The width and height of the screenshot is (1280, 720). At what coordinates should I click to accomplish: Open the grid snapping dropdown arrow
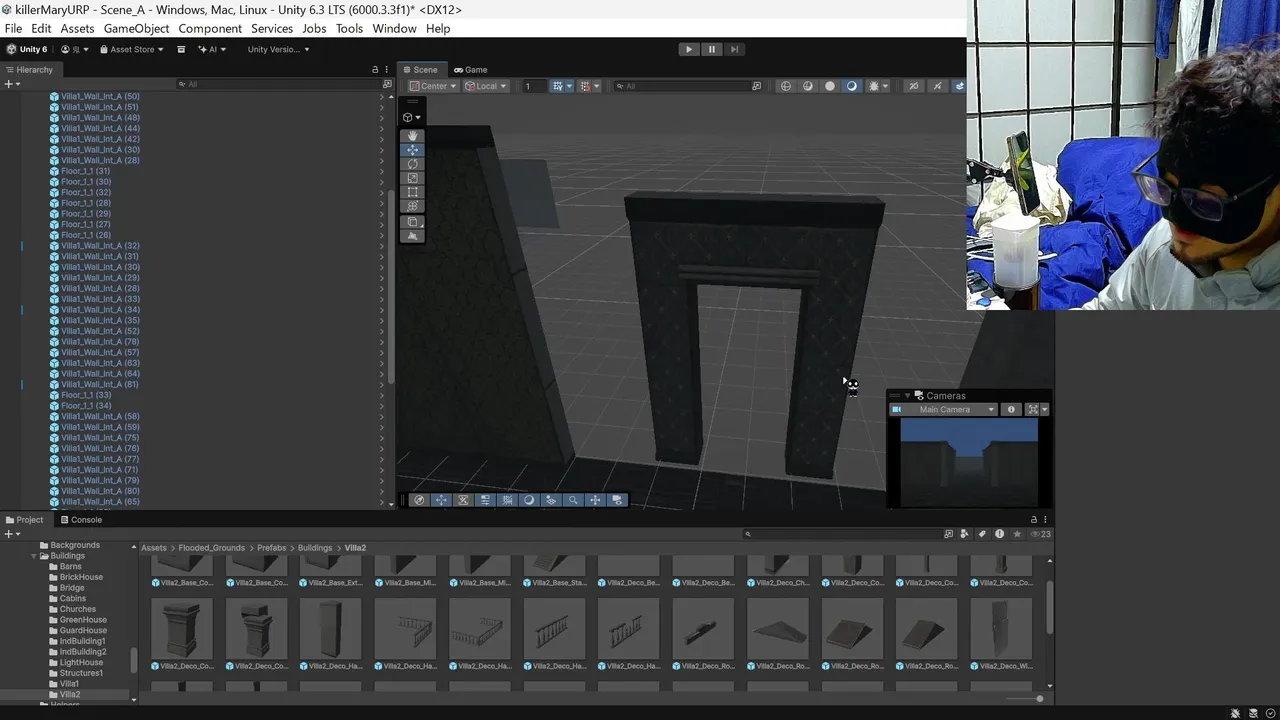[569, 86]
